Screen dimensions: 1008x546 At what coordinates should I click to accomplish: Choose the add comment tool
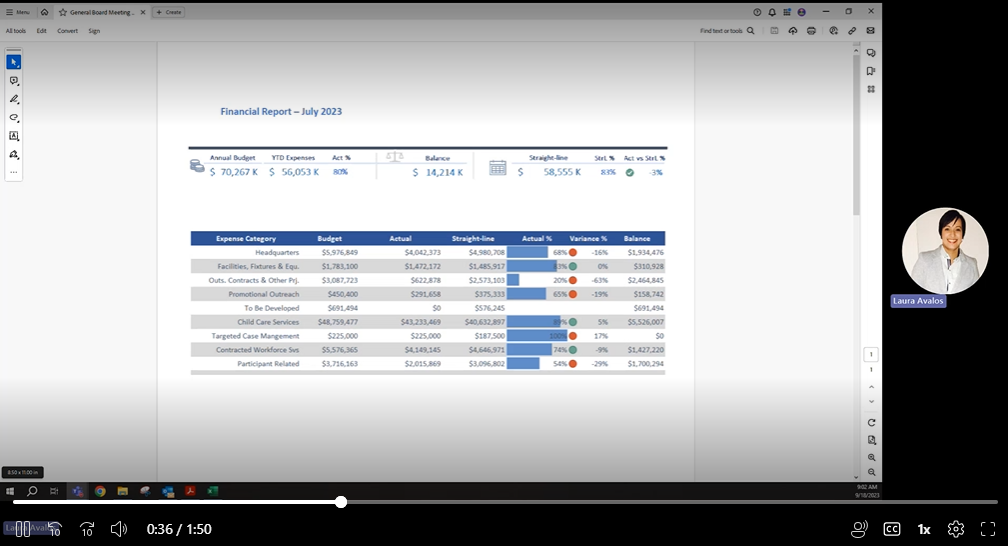(14, 81)
